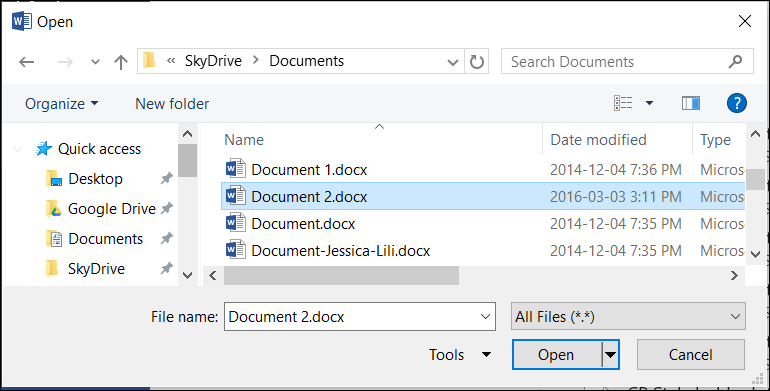Screen dimensions: 770x391
Task: Click Word icon of Document 1.docx
Action: pyautogui.click(x=236, y=169)
